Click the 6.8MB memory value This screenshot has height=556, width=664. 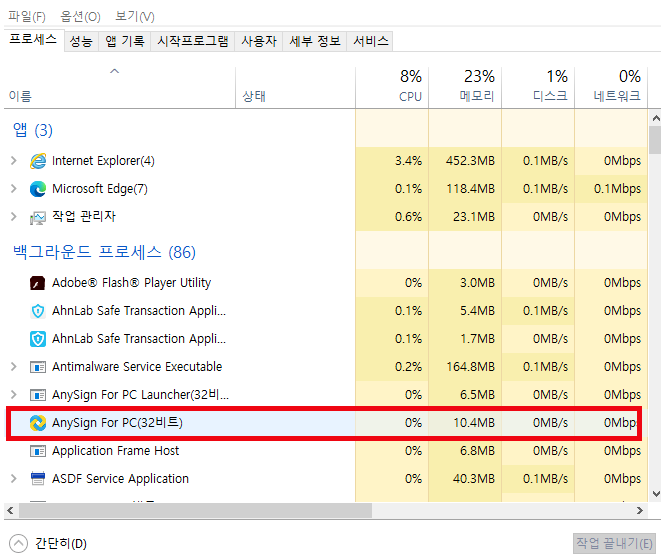tap(477, 451)
